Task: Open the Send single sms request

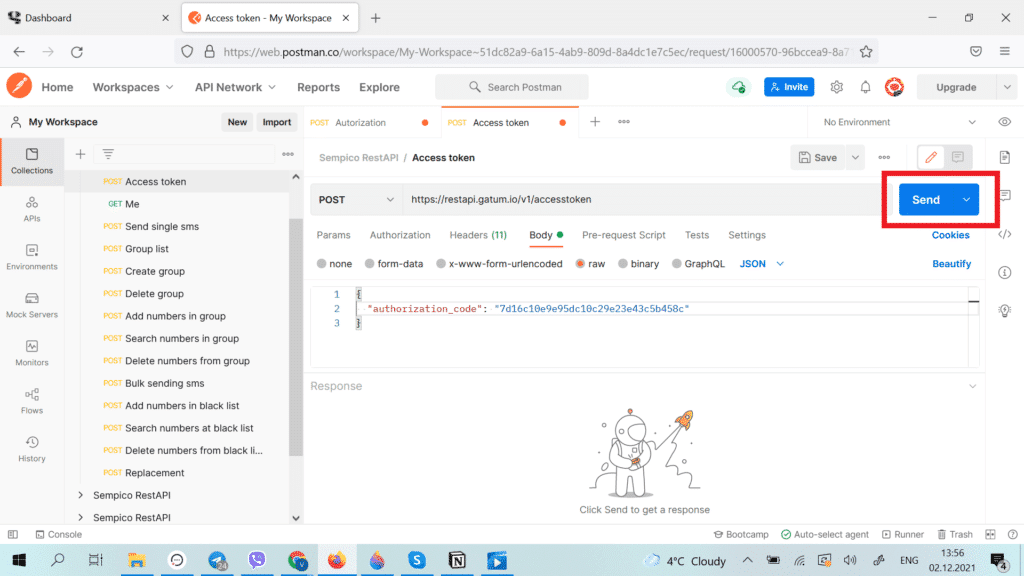Action: (x=162, y=227)
